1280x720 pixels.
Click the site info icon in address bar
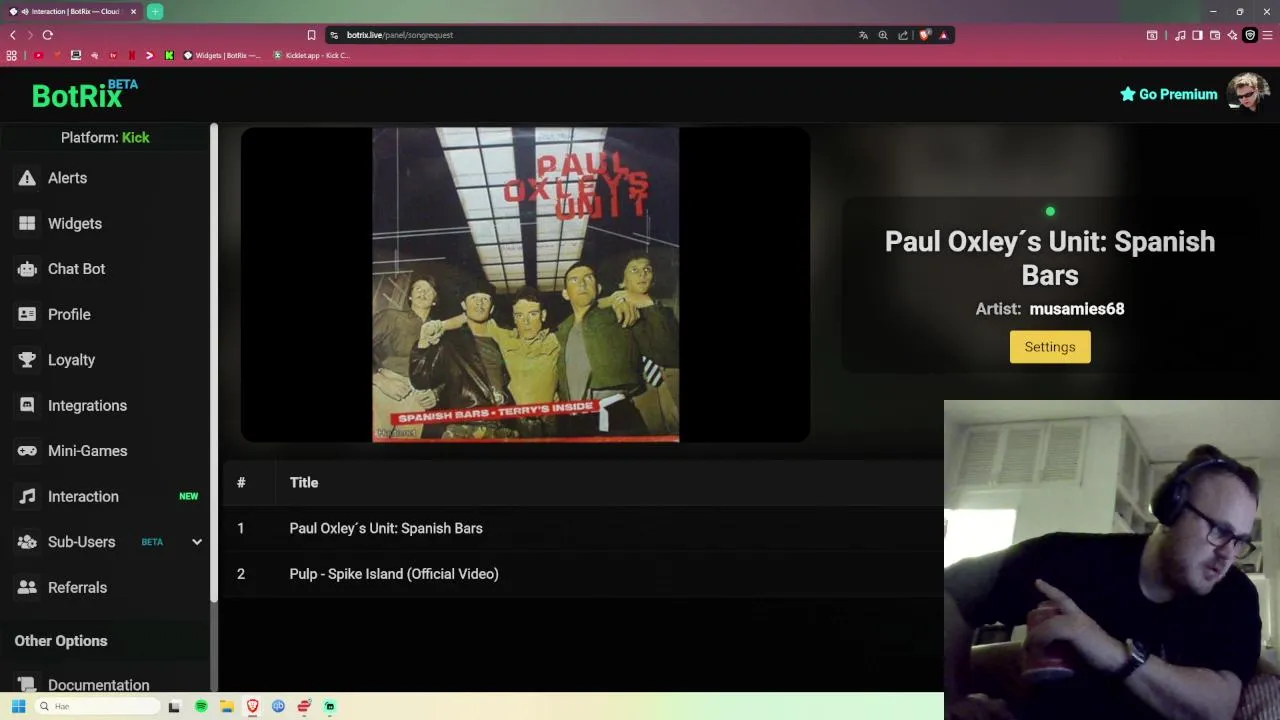(334, 35)
